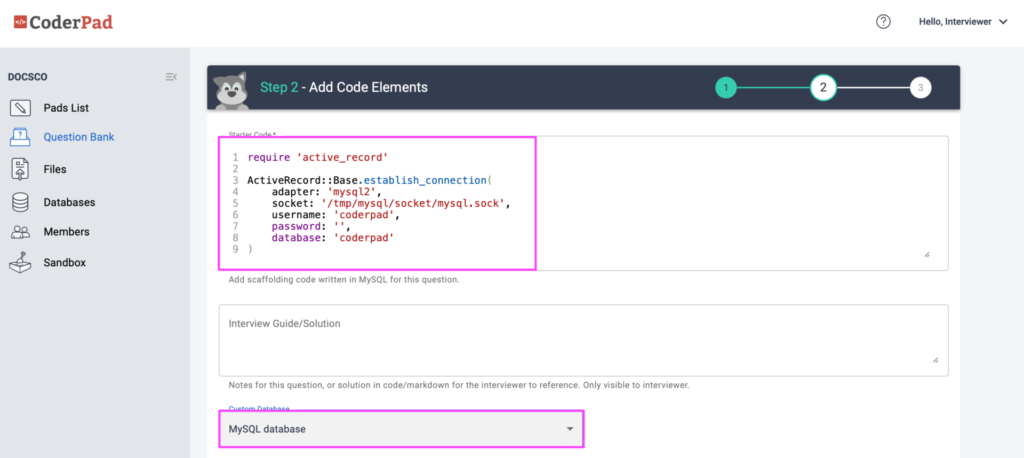Click the Interview Guide/Solution text box
This screenshot has width=1024, height=458.
point(583,340)
